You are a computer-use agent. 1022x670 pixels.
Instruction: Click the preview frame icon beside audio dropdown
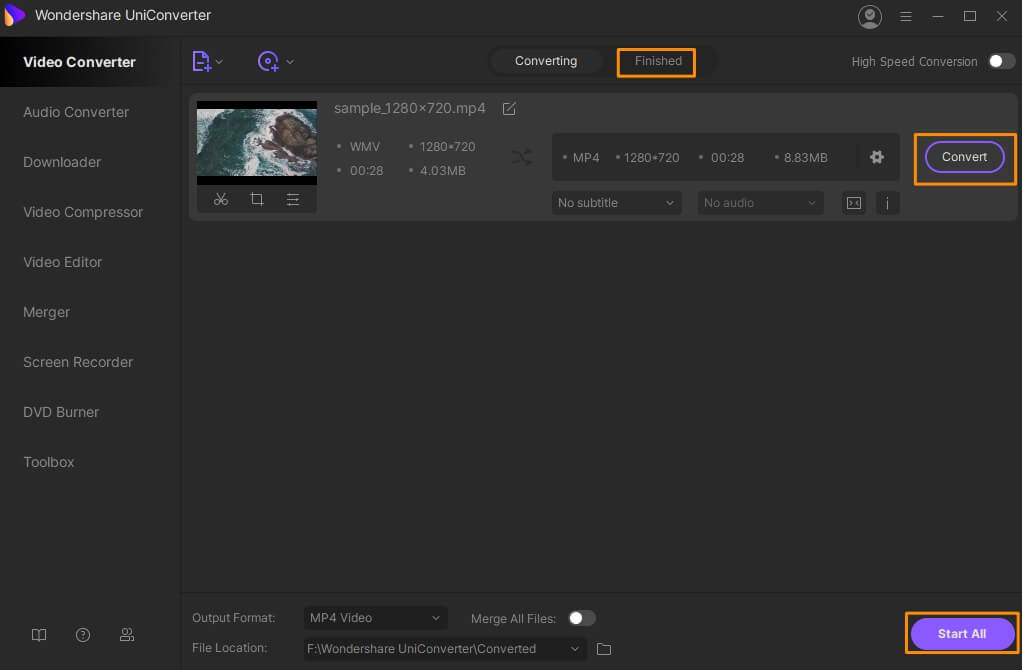coord(854,203)
